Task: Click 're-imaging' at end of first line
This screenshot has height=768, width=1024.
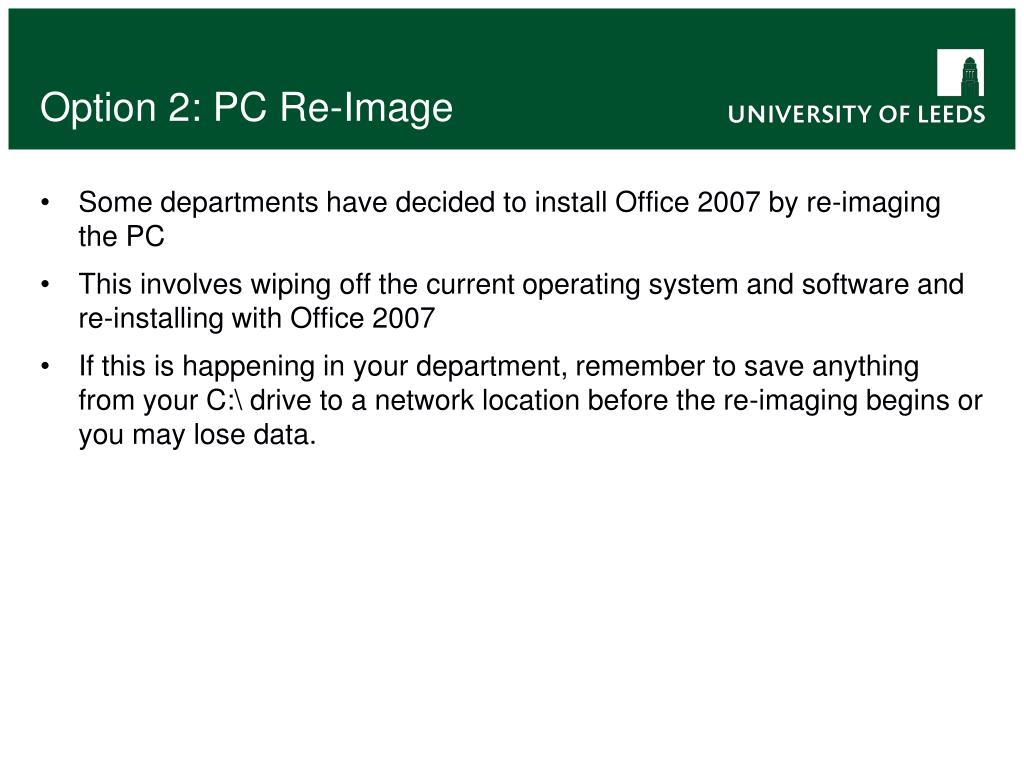Action: [873, 204]
